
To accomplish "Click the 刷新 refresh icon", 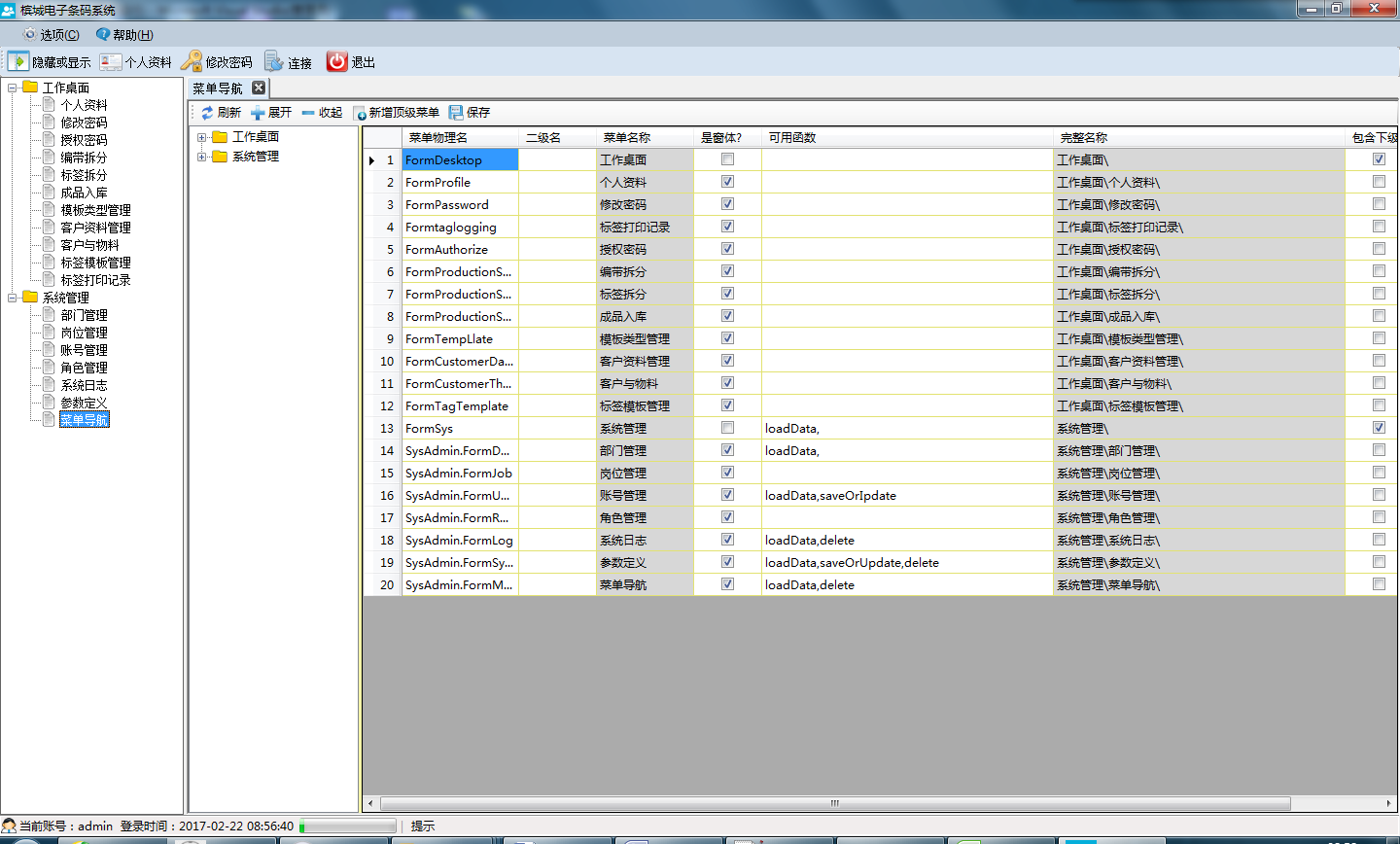I will [x=207, y=113].
